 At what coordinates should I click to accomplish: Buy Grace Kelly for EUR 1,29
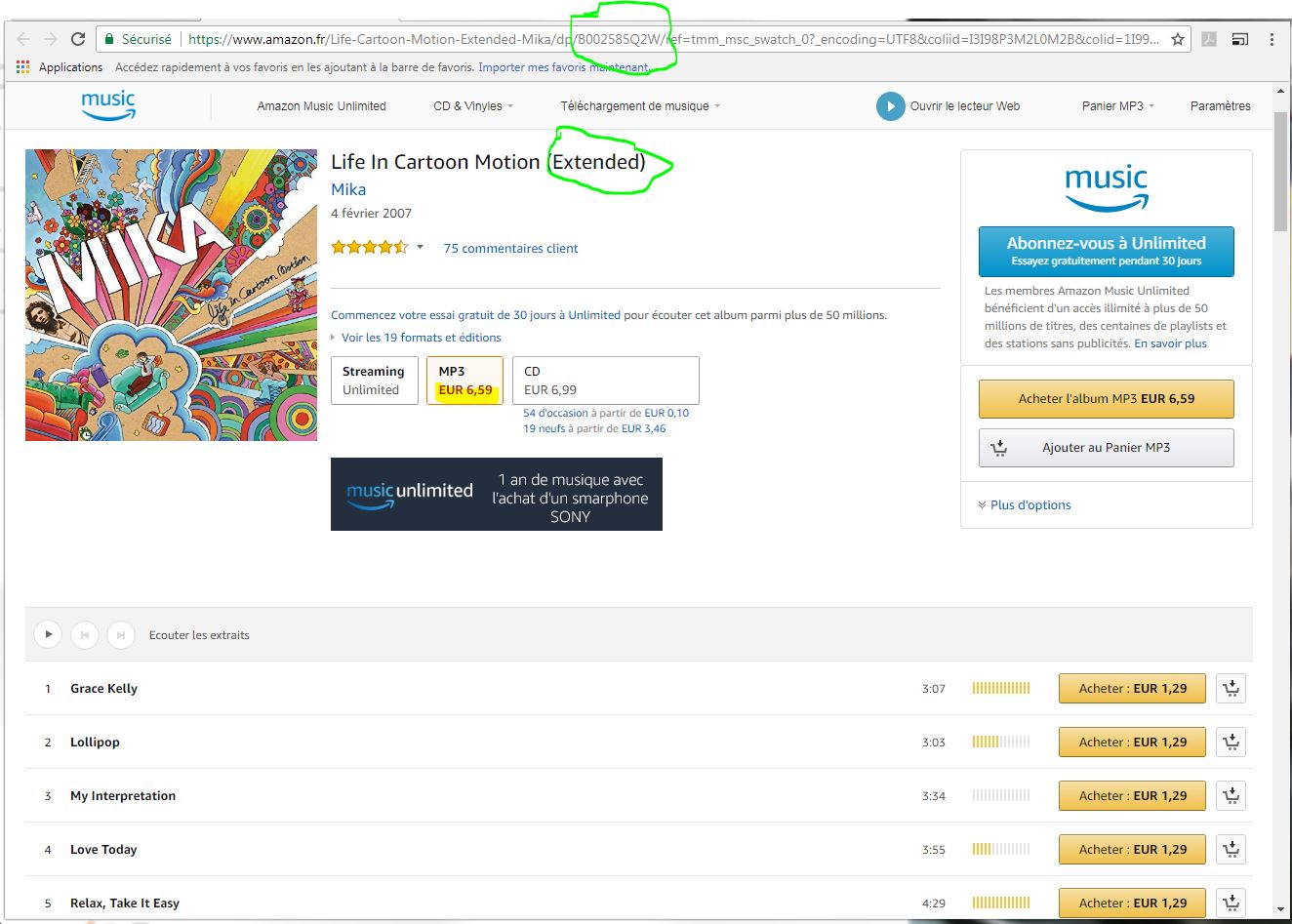click(x=1133, y=689)
